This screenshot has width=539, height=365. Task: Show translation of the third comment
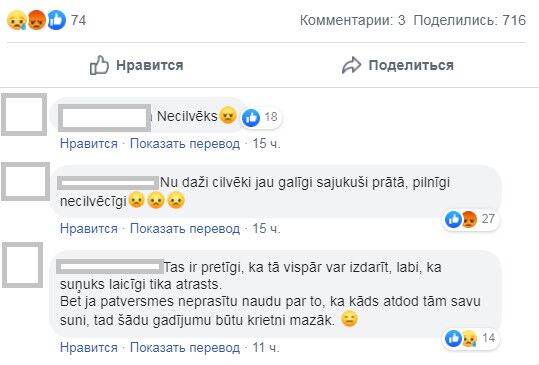185,347
